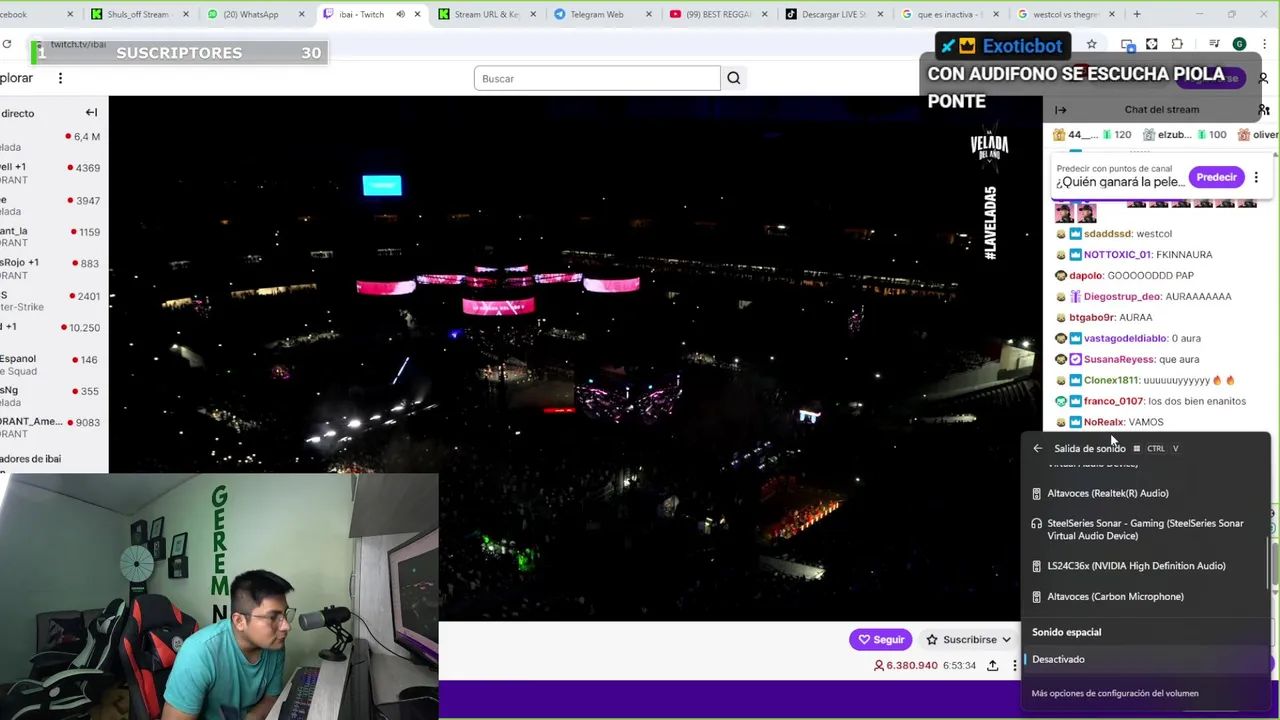Select LS24C36x NVIDIA High Definition Audio
This screenshot has width=1280, height=720.
(x=1145, y=566)
